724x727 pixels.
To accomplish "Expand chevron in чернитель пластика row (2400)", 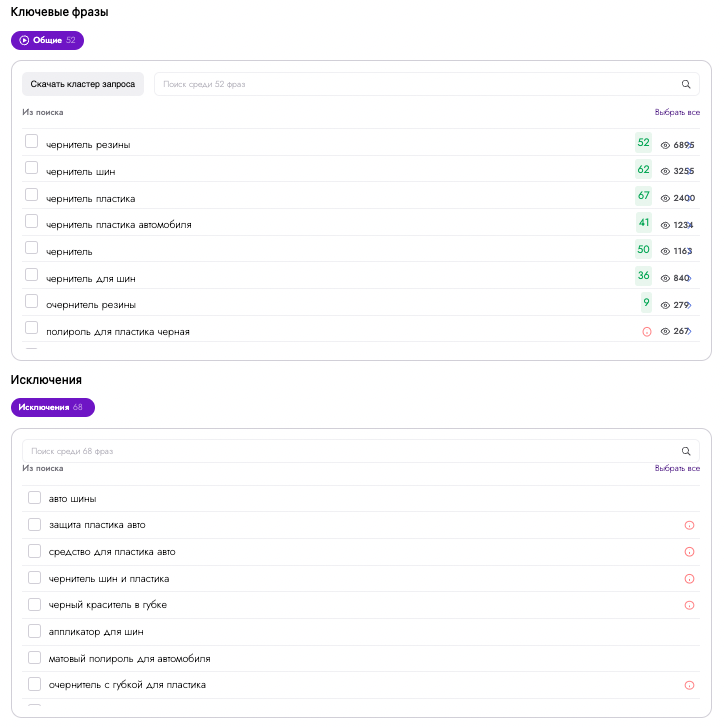I will (x=690, y=198).
